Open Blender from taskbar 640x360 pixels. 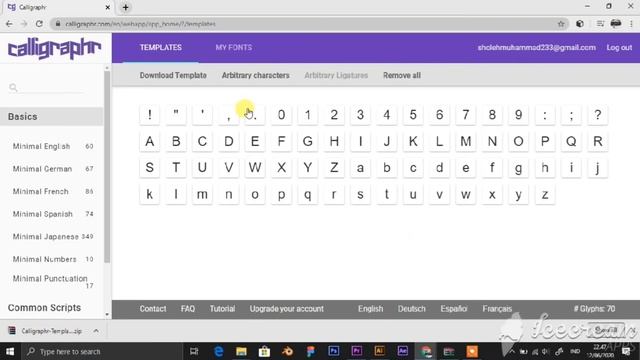click(287, 351)
